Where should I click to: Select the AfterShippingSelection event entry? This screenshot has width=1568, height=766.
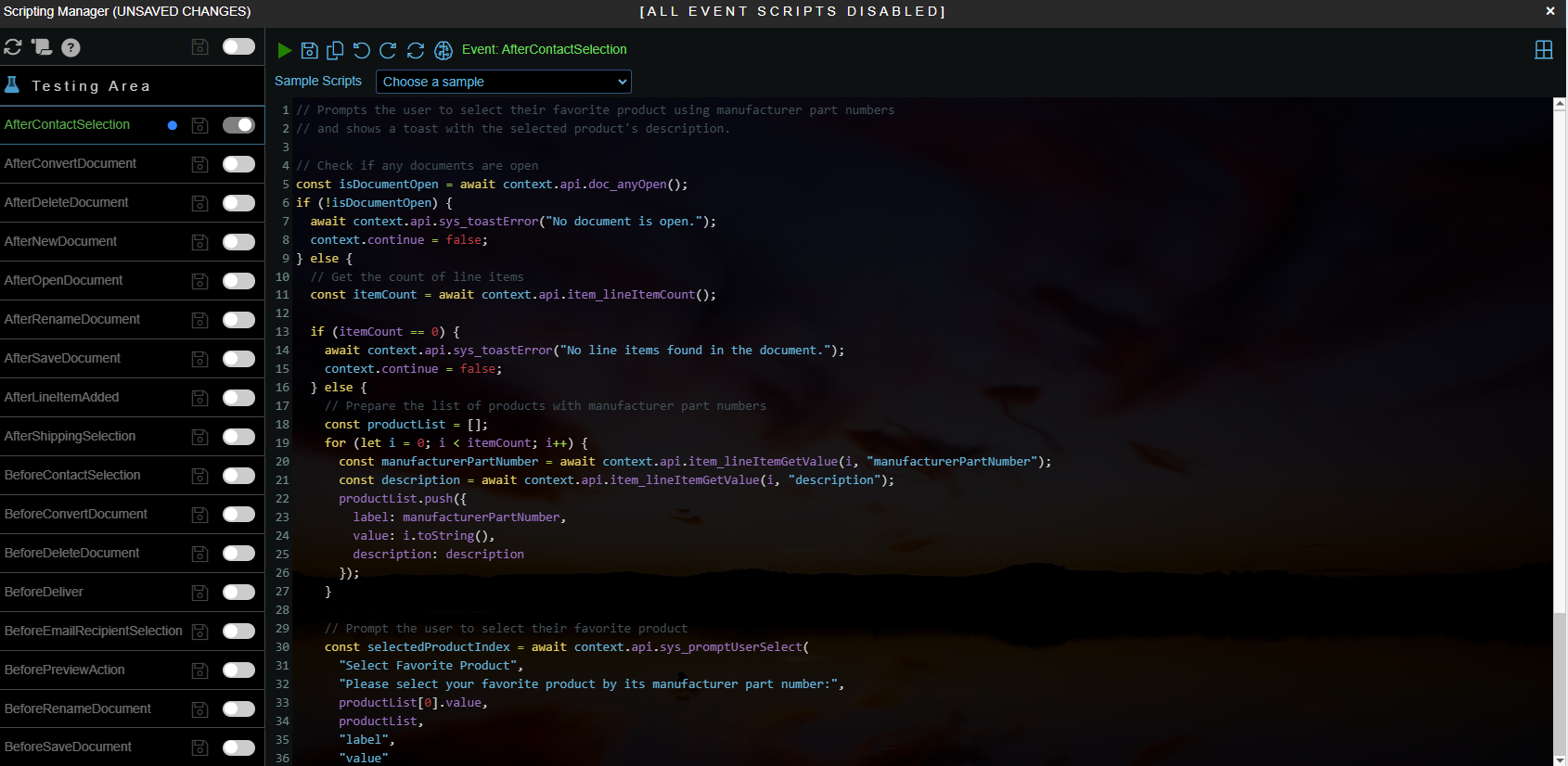click(70, 436)
